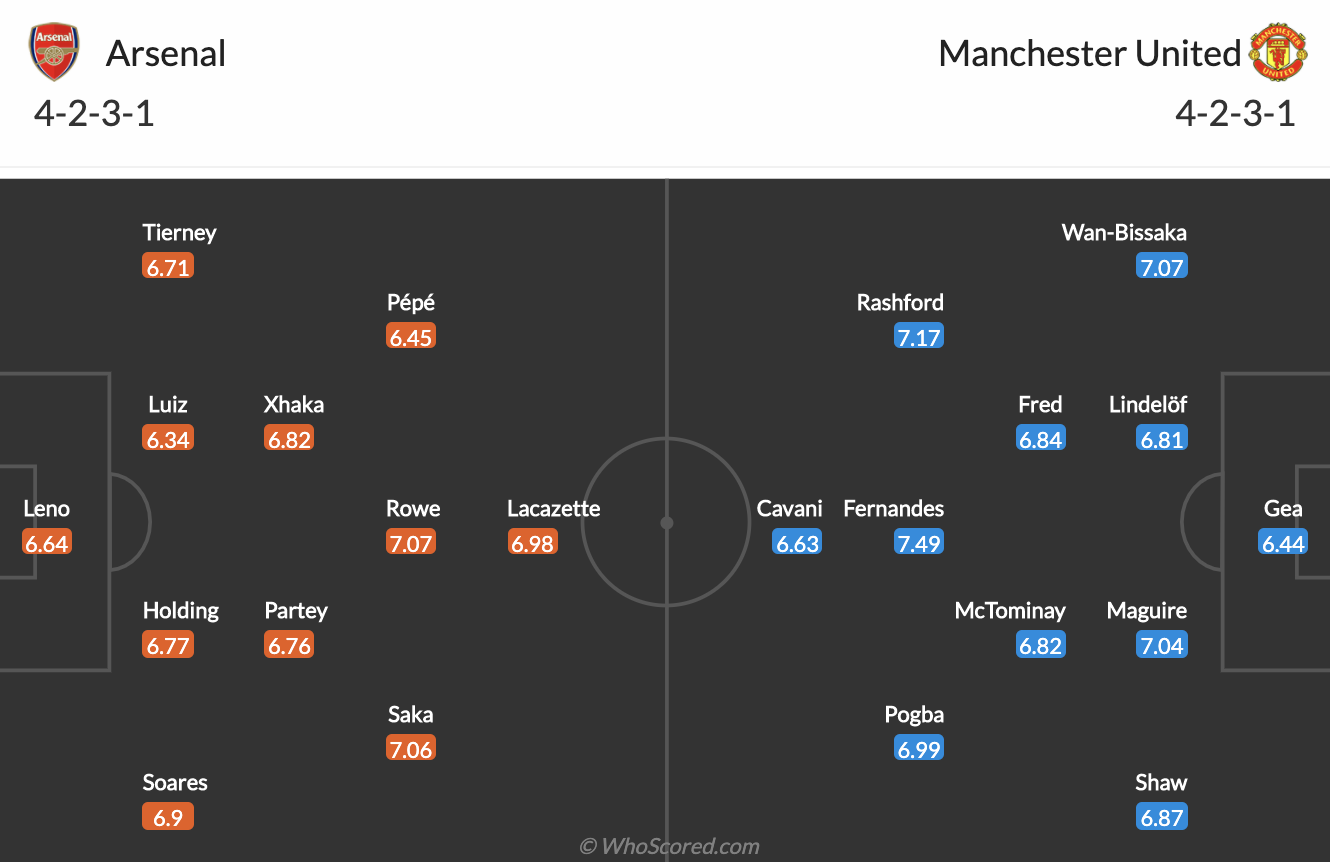This screenshot has width=1330, height=862.
Task: Click the Wan-Bissaka player name
Action: point(1124,233)
